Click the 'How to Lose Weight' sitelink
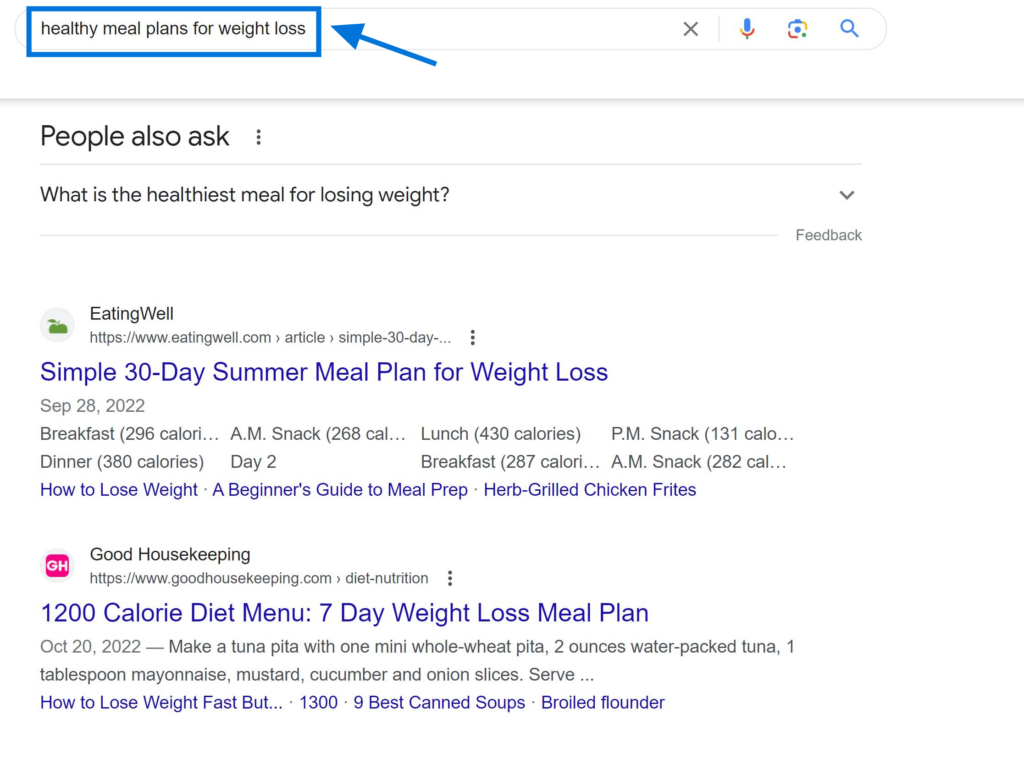The height and width of the screenshot is (759, 1024). point(118,490)
